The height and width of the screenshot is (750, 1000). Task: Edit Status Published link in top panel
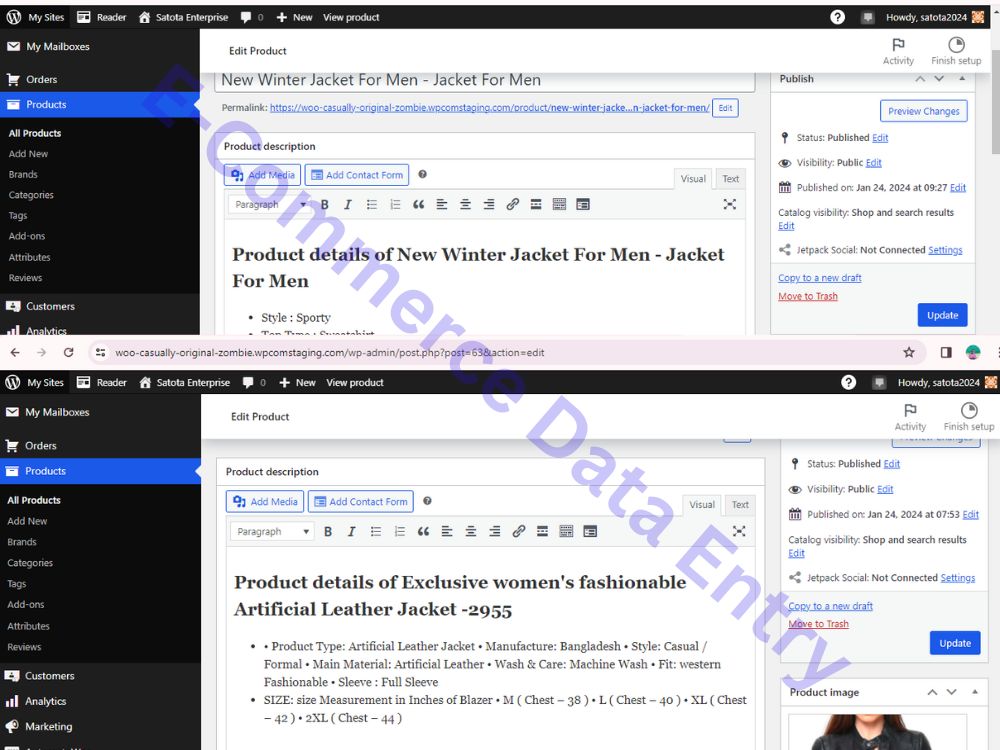[x=880, y=138]
